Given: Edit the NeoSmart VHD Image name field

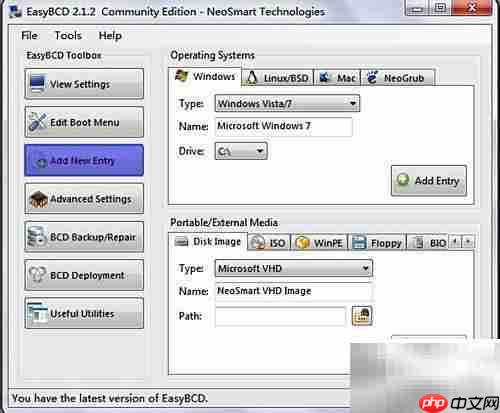Looking at the screenshot, I should (x=294, y=291).
